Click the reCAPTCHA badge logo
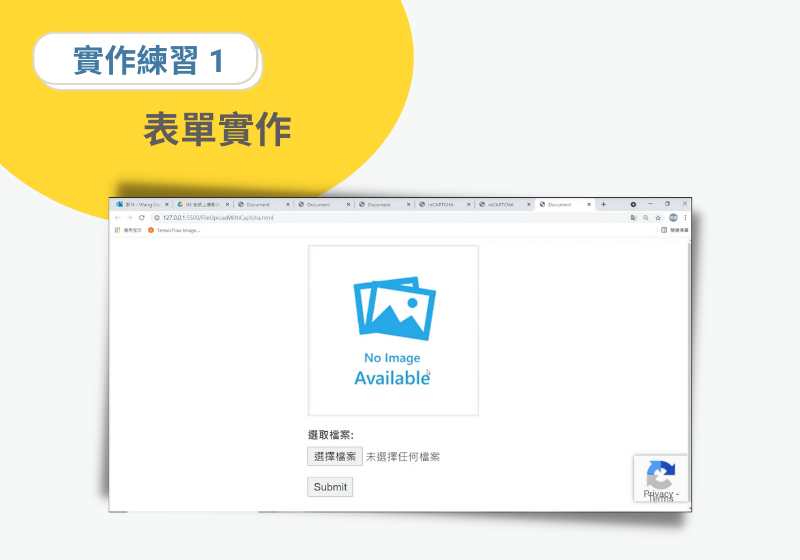800x560 pixels. point(661,474)
